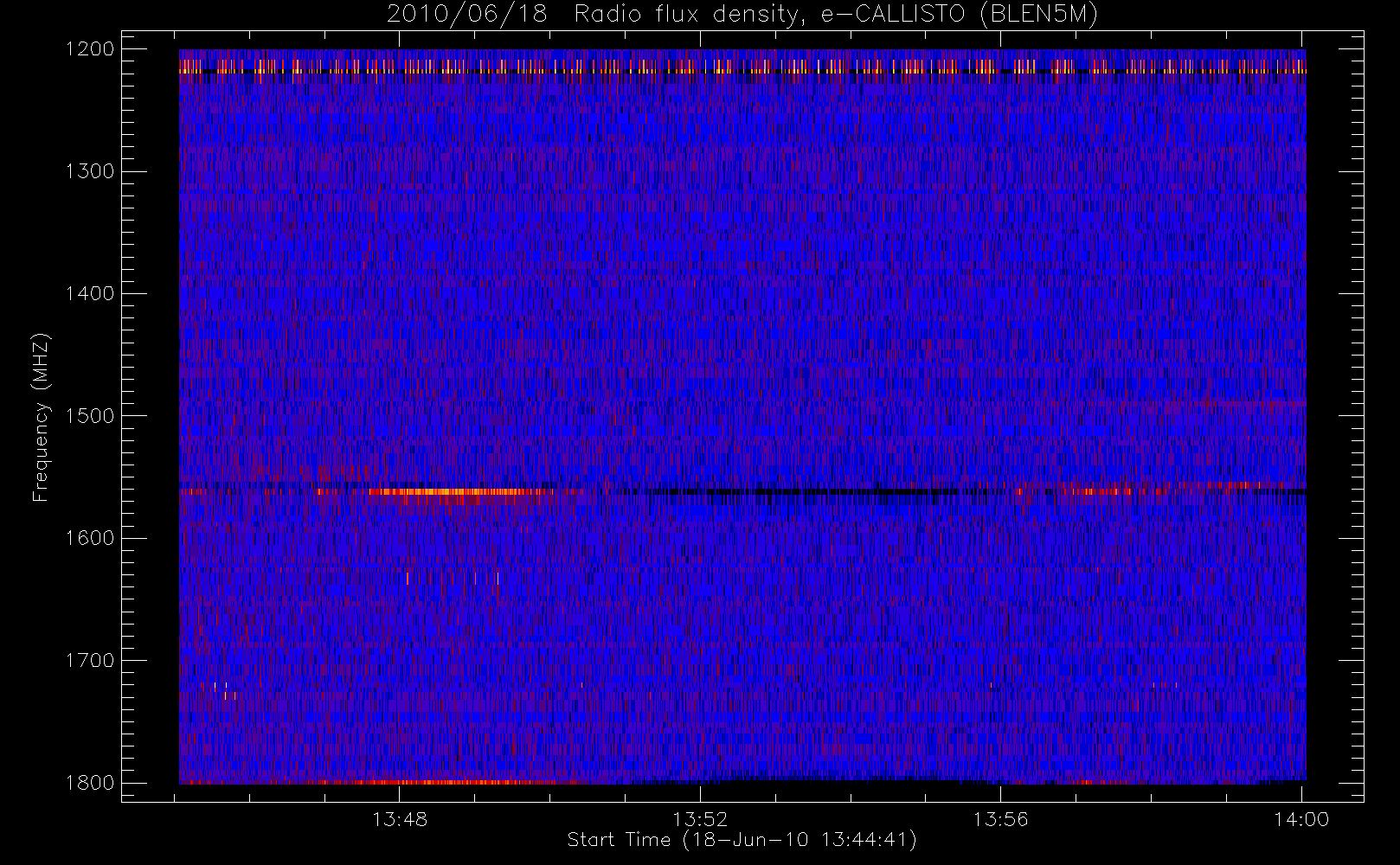This screenshot has width=1400, height=865.
Task: Click the 13:56 time tick label
Action: 1001,819
